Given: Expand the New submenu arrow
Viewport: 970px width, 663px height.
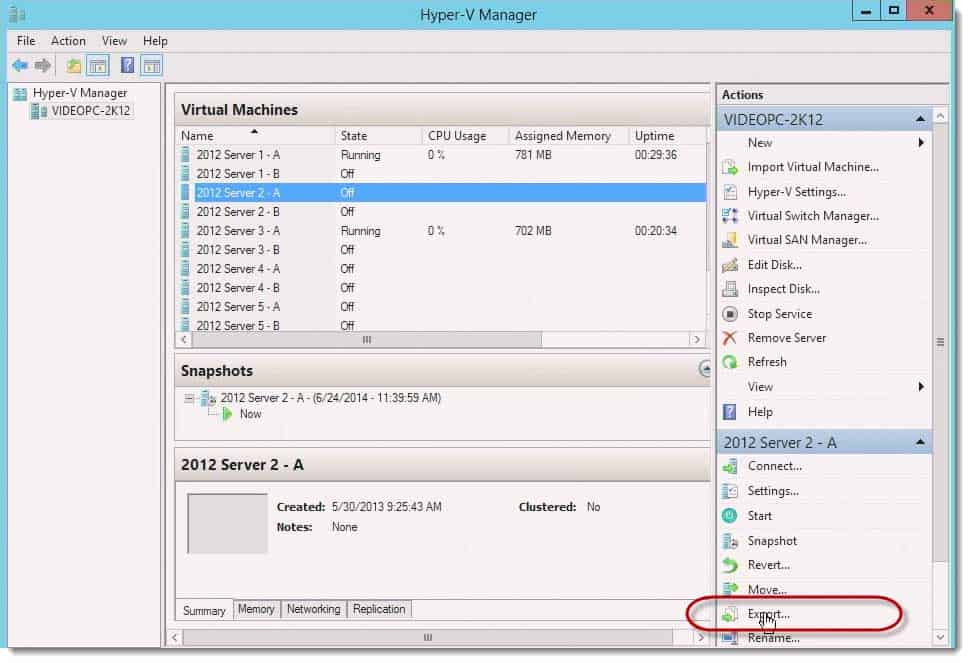Looking at the screenshot, I should pyautogui.click(x=921, y=143).
